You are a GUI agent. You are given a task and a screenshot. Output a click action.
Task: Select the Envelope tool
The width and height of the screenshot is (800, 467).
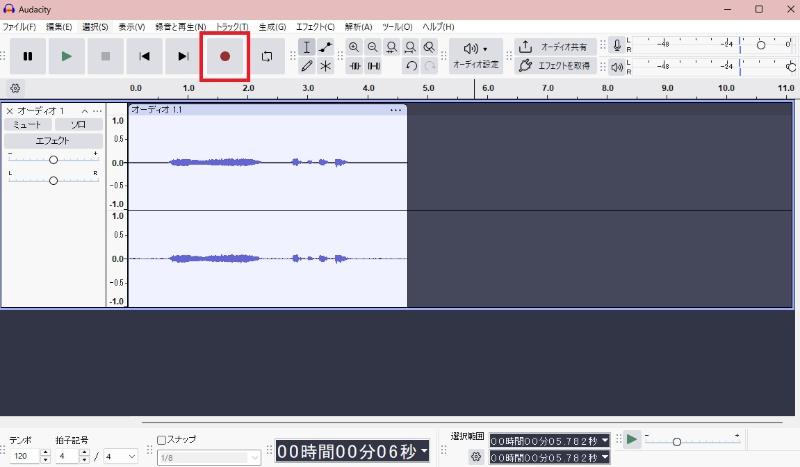pos(326,47)
